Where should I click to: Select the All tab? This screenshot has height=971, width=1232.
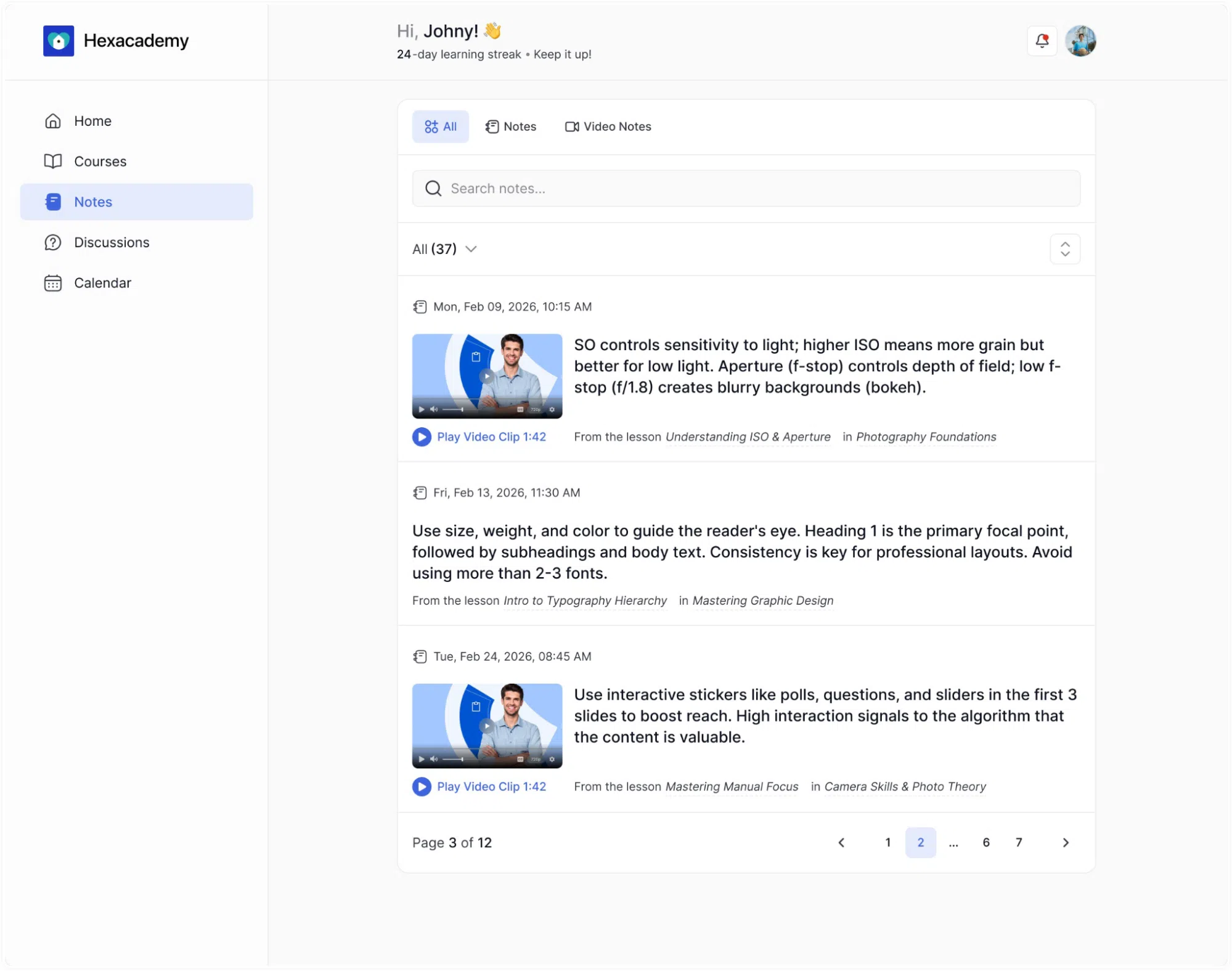click(441, 126)
